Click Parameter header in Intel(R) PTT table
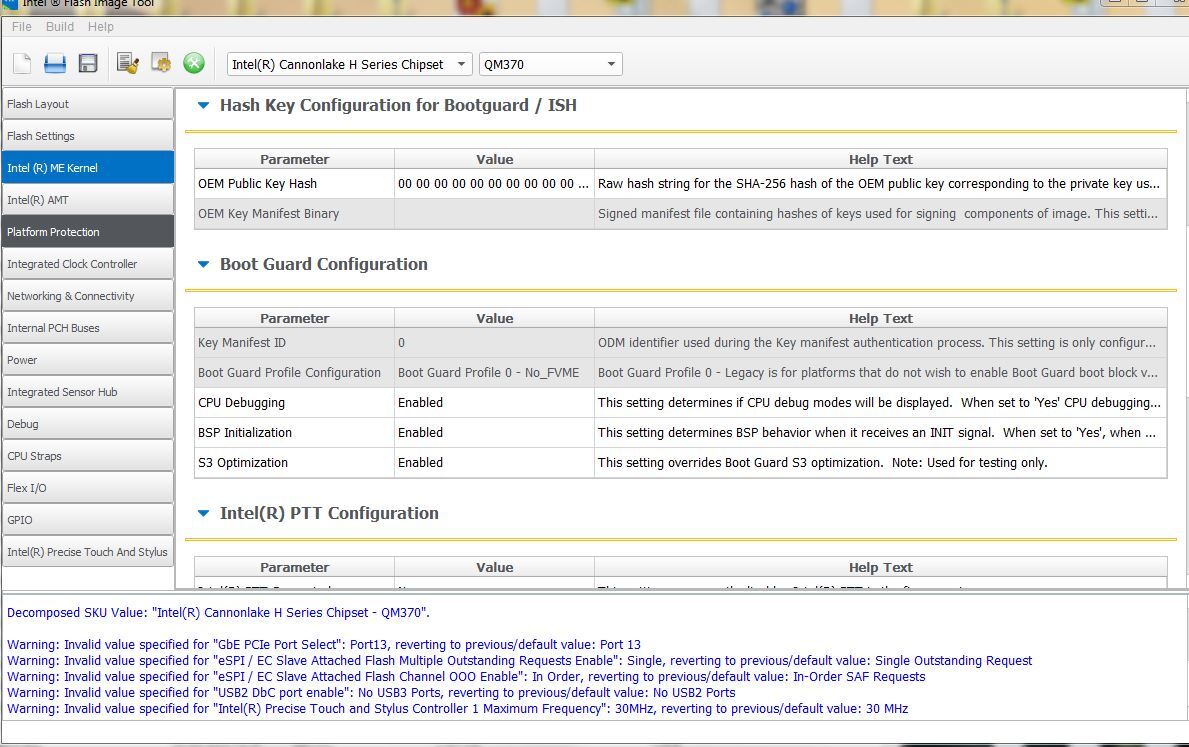The image size is (1189, 747). (294, 567)
